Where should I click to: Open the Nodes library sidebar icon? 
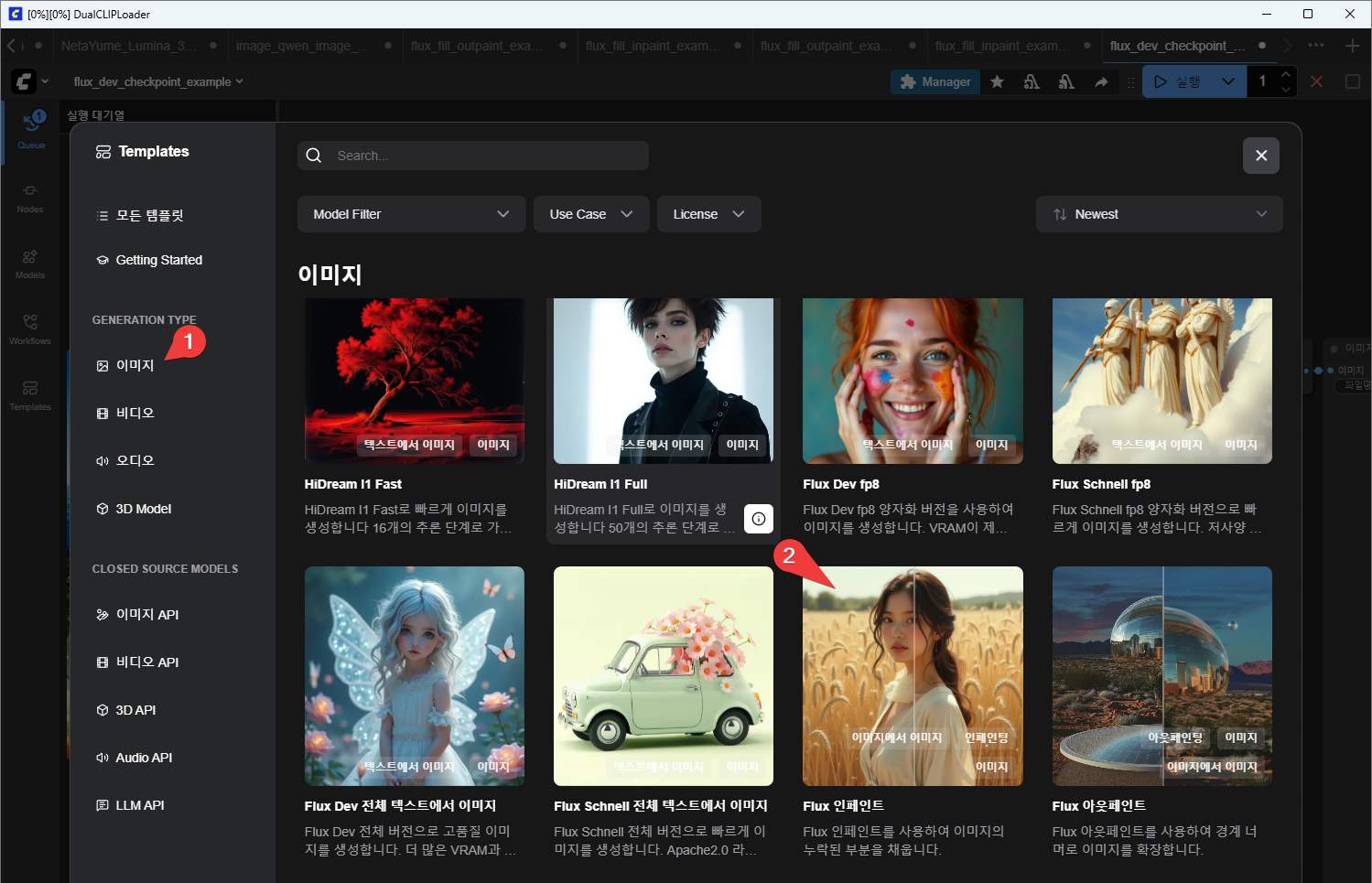coord(30,197)
